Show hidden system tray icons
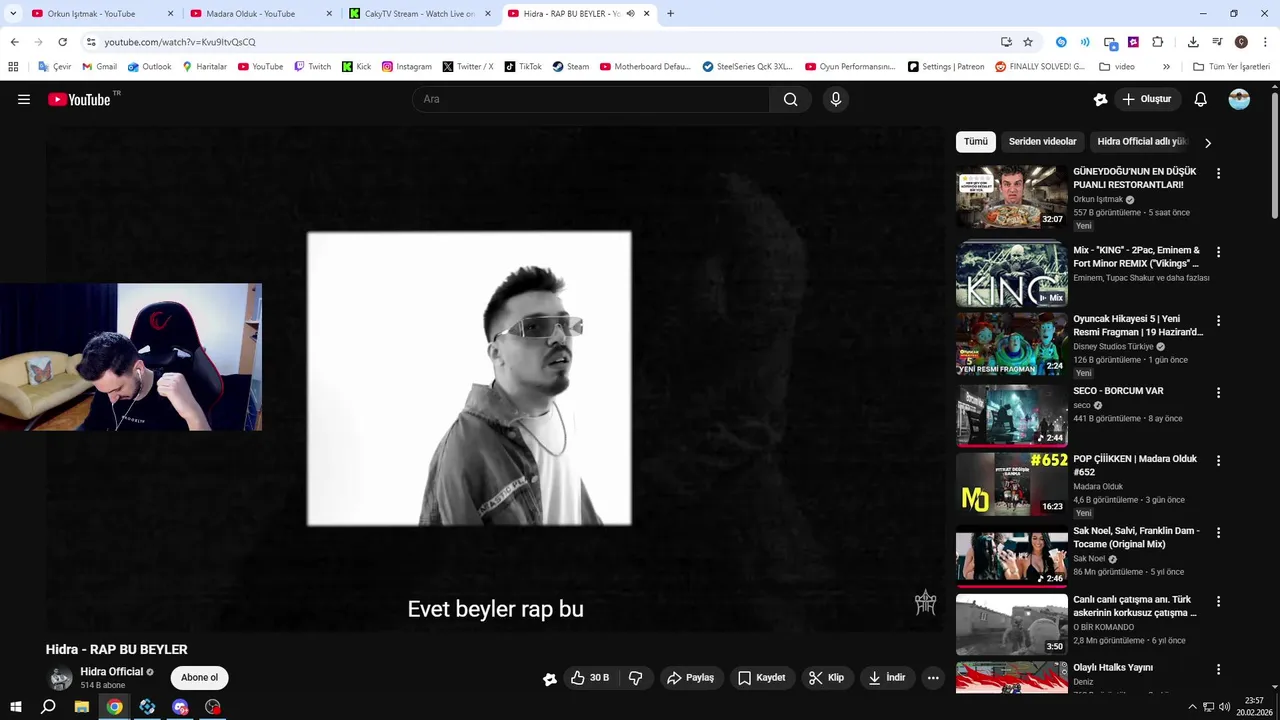Image resolution: width=1280 pixels, height=720 pixels. [x=1194, y=707]
